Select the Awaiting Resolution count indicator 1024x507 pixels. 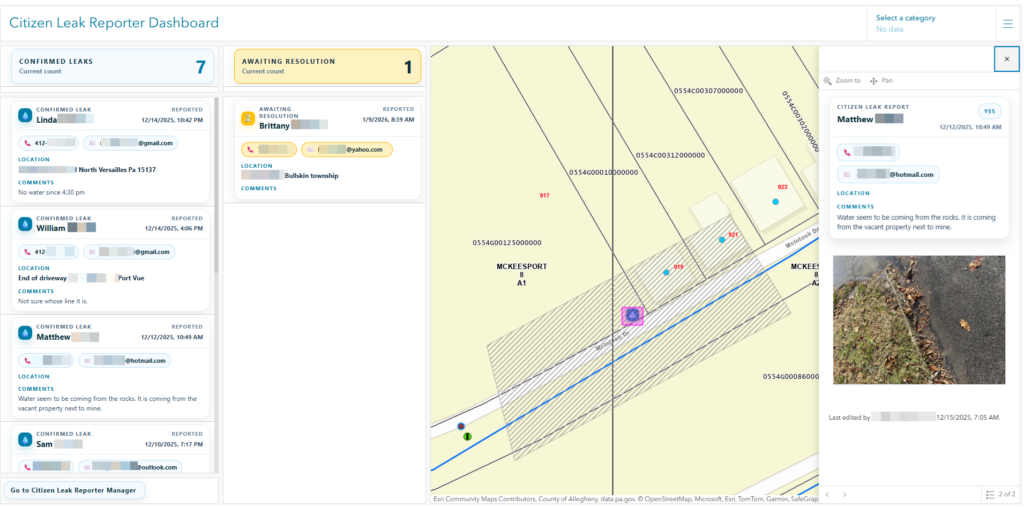click(327, 66)
